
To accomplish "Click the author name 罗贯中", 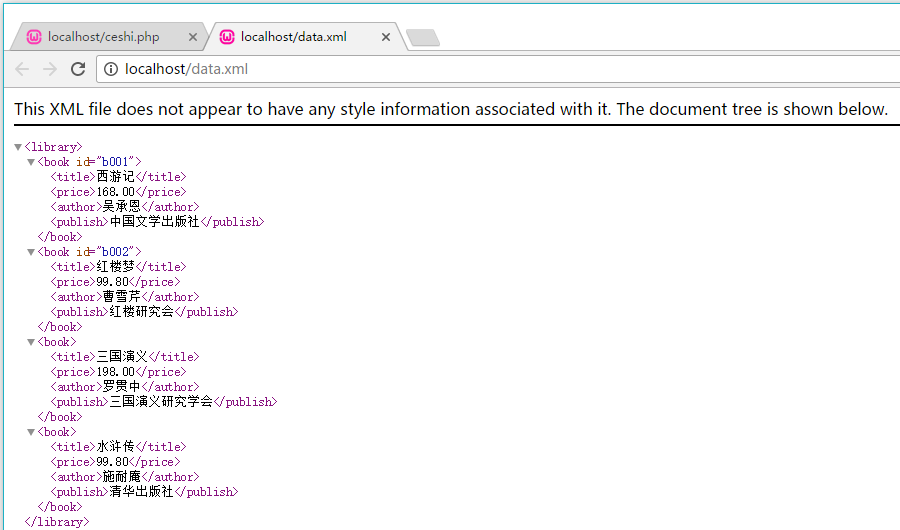I will [x=122, y=387].
